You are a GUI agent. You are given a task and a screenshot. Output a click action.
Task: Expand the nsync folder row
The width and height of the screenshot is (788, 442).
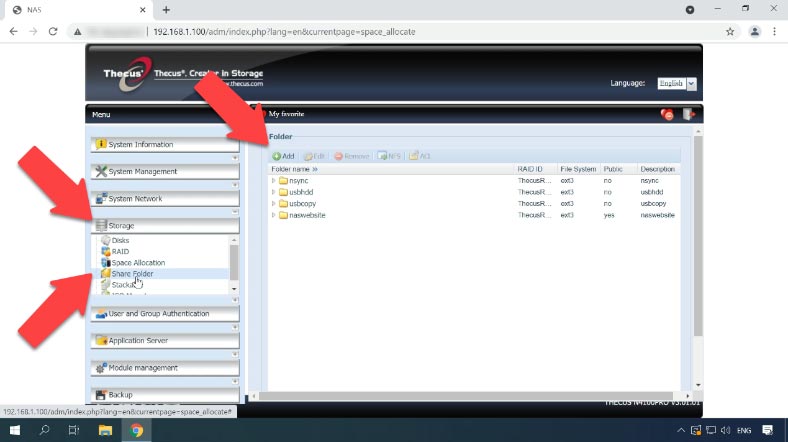273,181
